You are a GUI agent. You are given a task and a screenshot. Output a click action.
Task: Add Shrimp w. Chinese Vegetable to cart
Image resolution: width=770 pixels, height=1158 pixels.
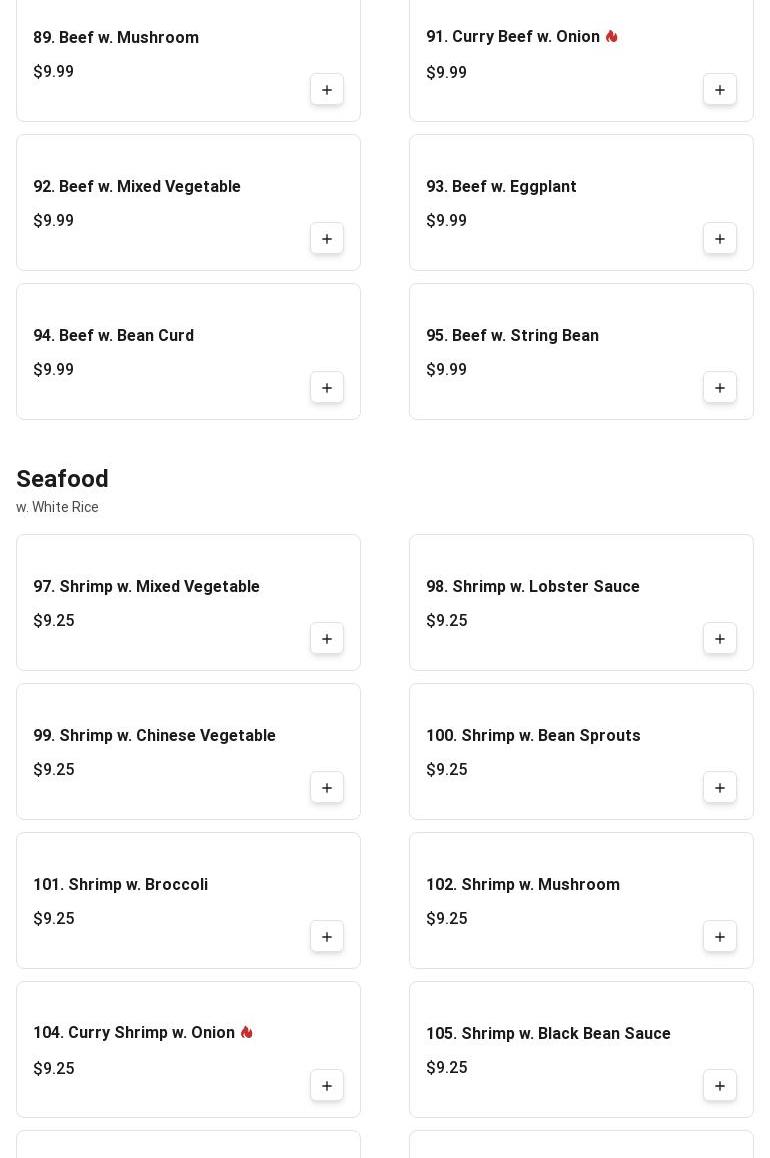327,788
